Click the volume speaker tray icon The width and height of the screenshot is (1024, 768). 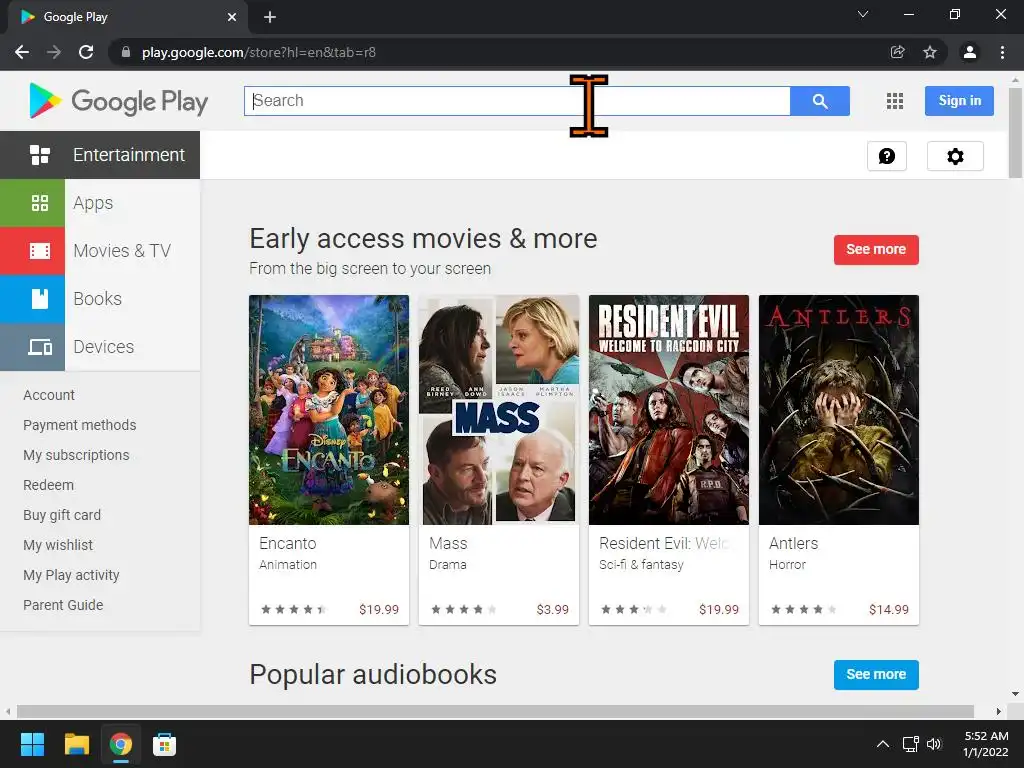pos(934,744)
